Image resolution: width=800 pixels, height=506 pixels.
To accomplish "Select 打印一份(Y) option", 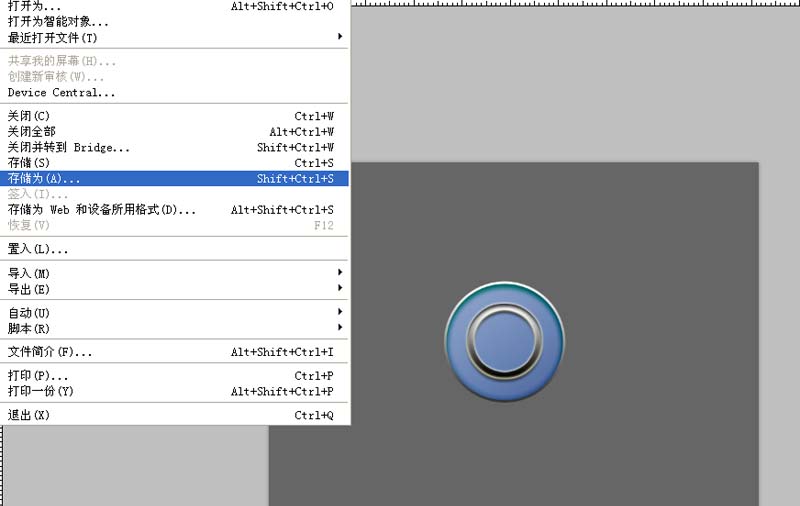I will click(x=174, y=391).
